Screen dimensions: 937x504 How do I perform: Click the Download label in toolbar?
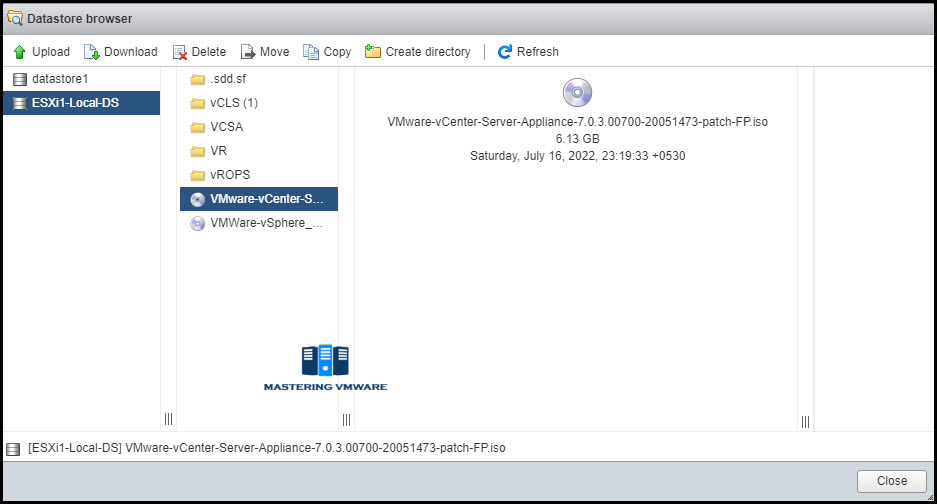click(x=131, y=52)
